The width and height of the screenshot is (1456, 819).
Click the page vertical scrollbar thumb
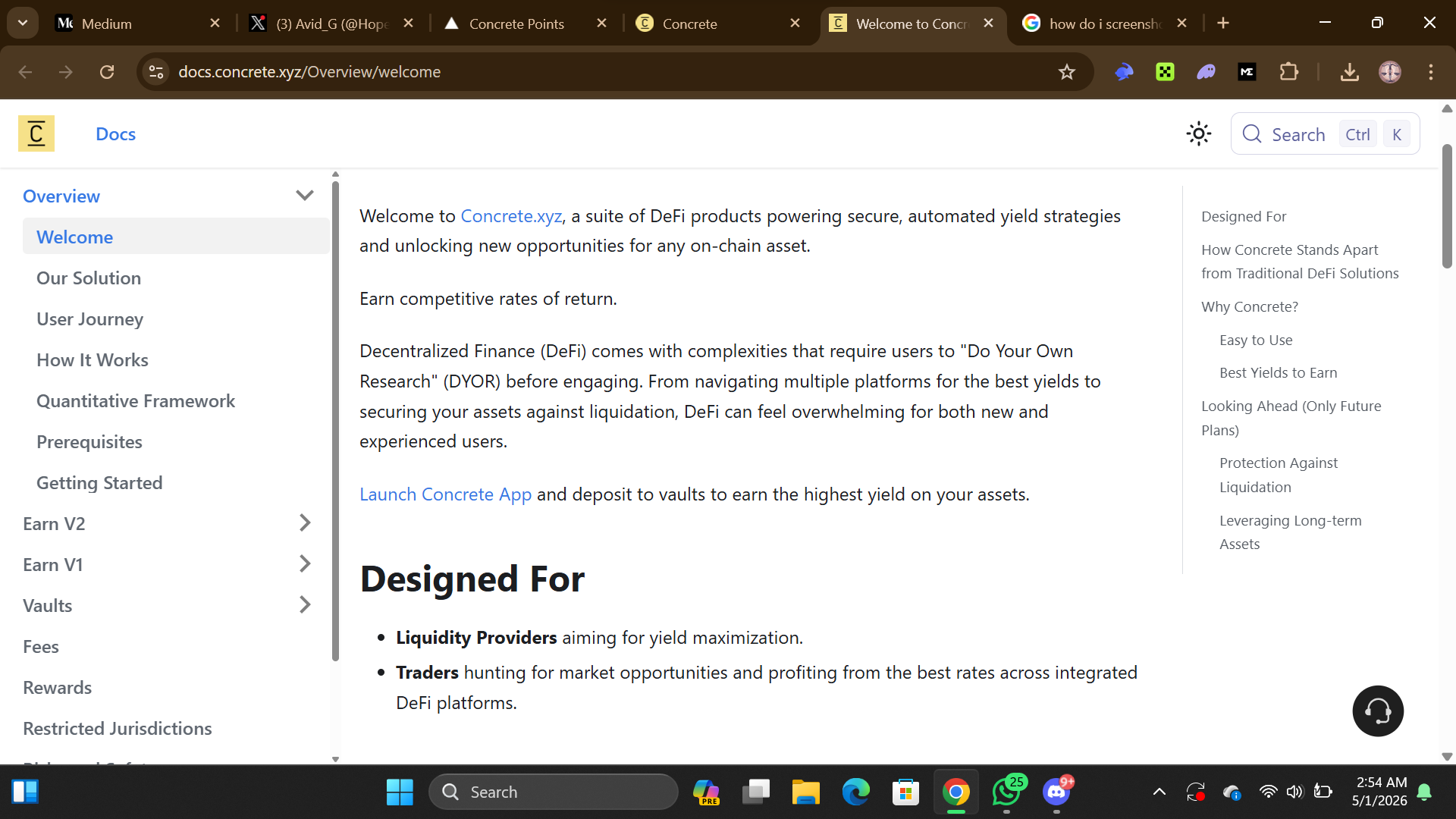pos(1447,206)
